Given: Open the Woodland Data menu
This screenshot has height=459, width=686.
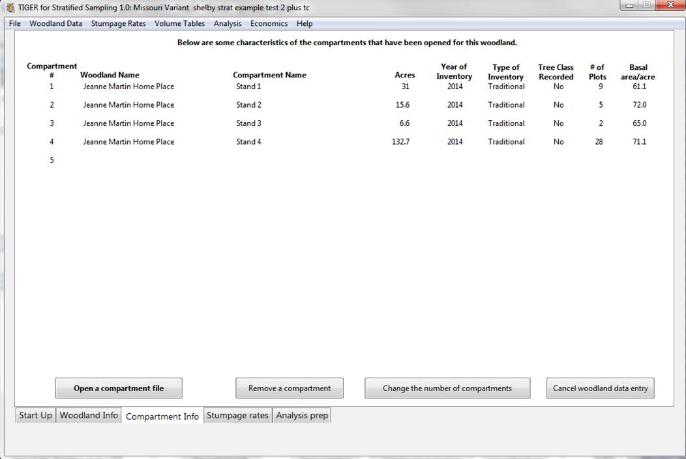Looking at the screenshot, I should coord(56,23).
